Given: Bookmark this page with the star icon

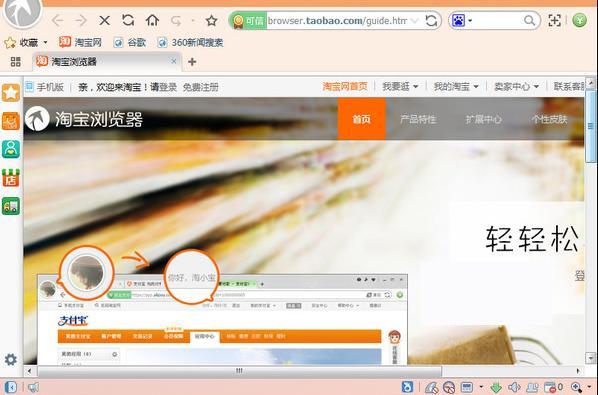Looking at the screenshot, I should point(211,21).
